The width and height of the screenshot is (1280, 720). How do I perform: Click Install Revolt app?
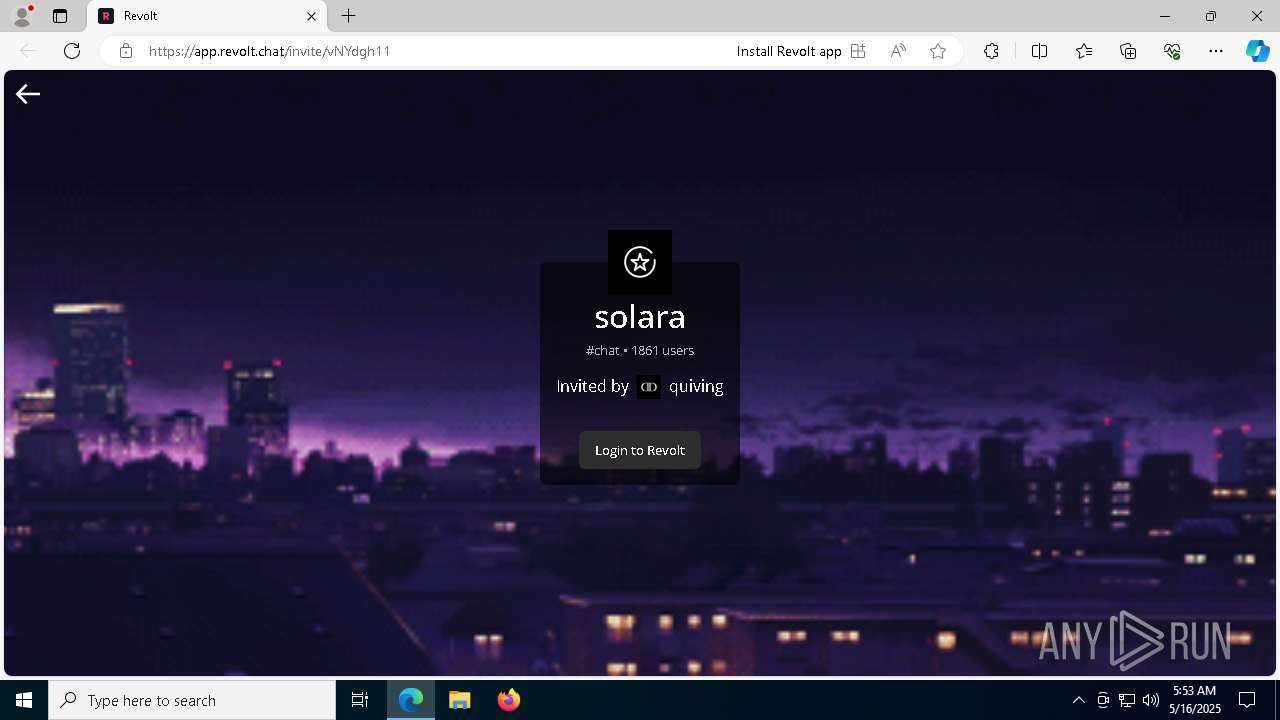(x=789, y=51)
